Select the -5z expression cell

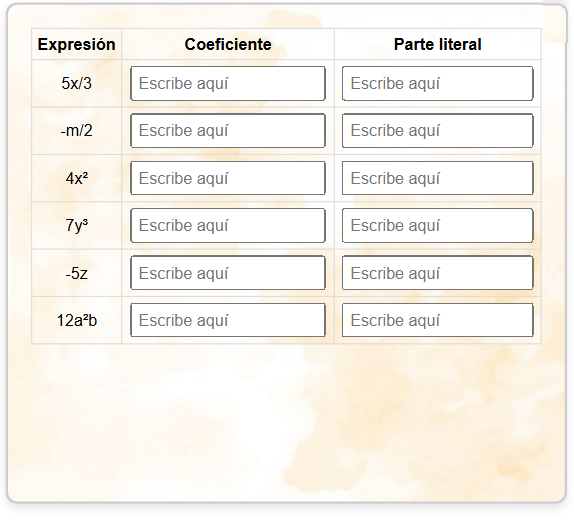pyautogui.click(x=77, y=273)
